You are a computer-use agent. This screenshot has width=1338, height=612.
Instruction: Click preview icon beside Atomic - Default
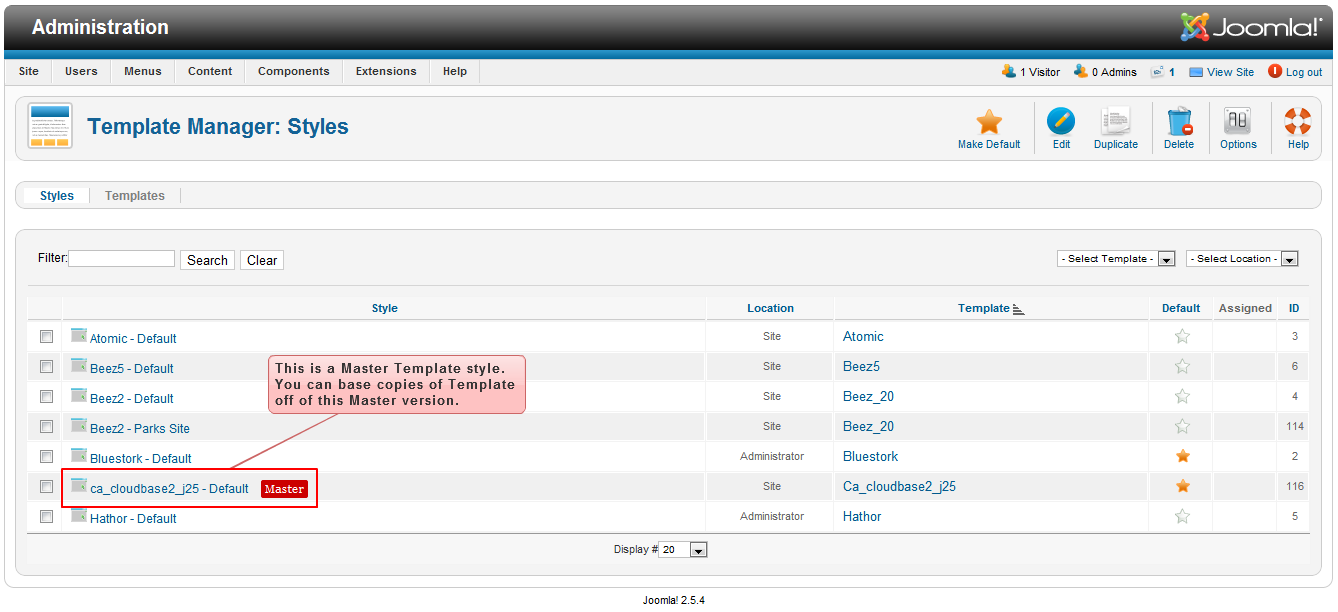coord(79,335)
